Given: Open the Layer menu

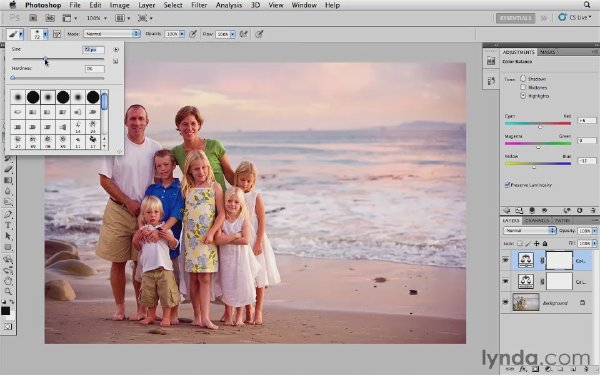Looking at the screenshot, I should coord(147,5).
